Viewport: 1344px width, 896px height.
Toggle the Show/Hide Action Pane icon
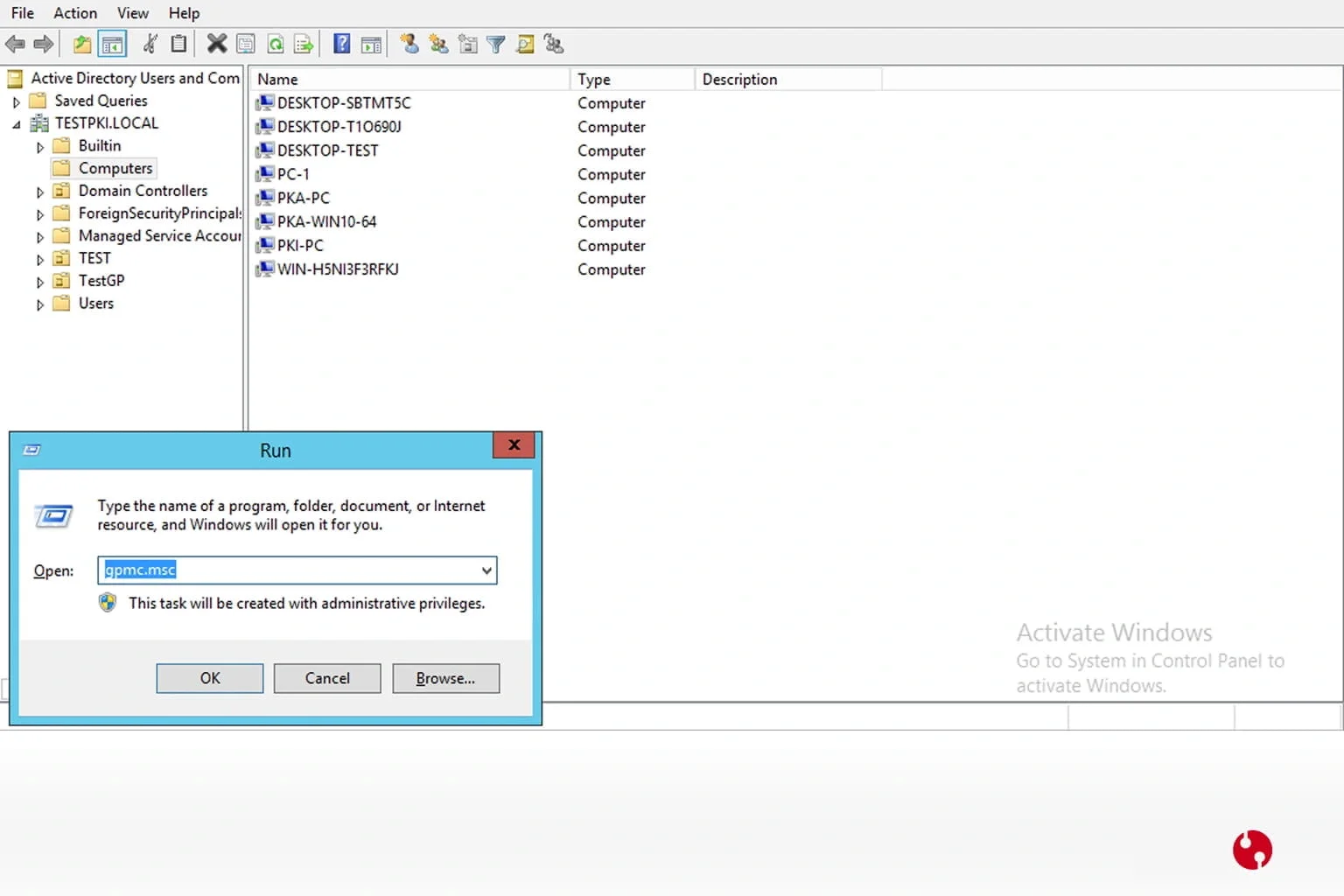coord(371,44)
